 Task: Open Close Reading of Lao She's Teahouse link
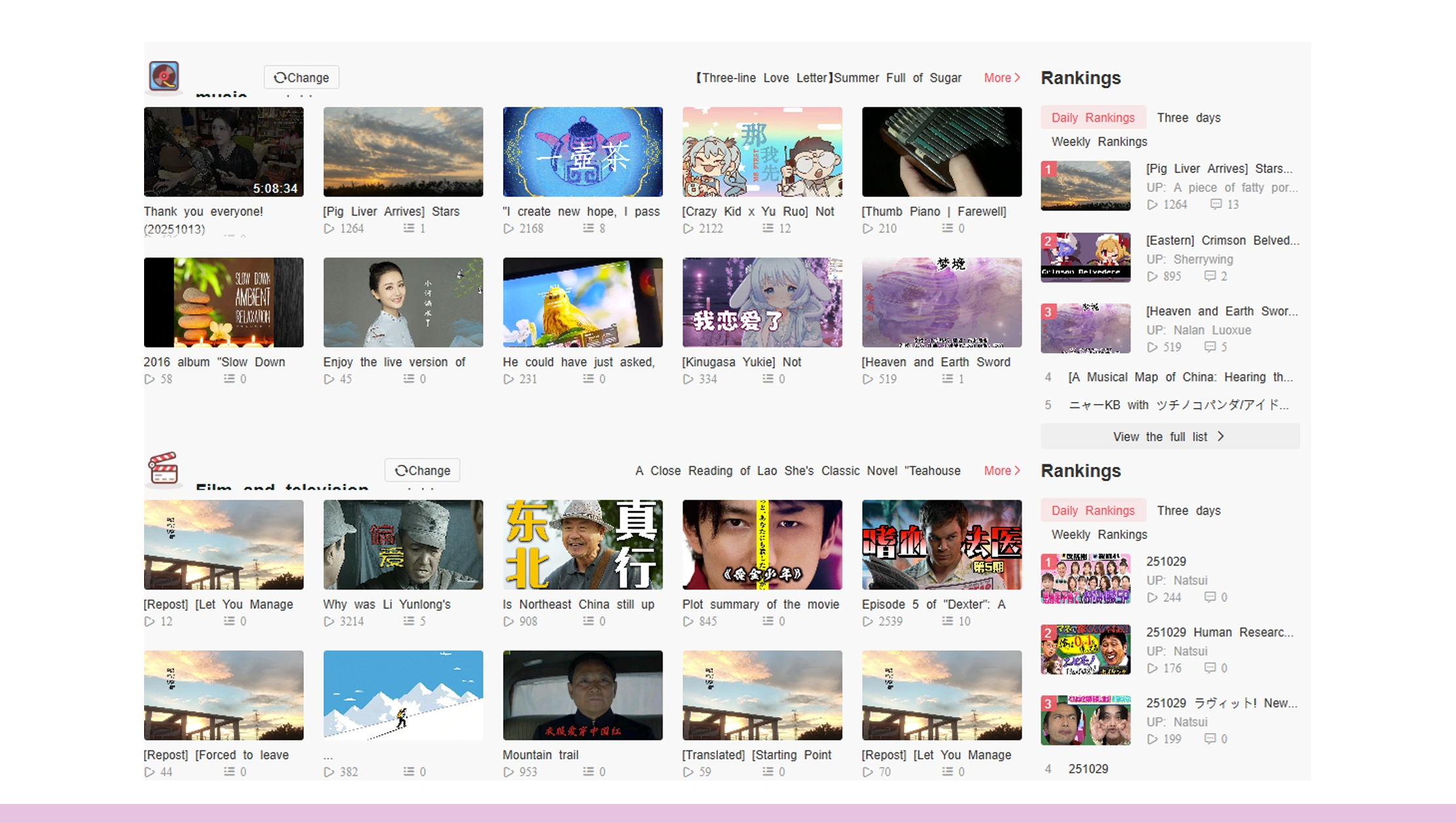click(x=797, y=471)
